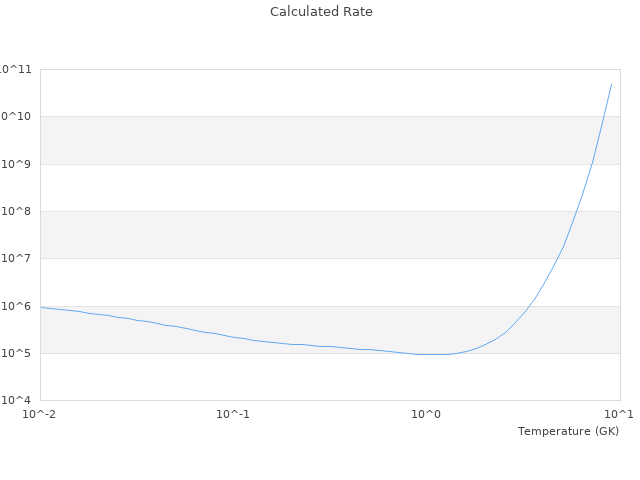Click the "Calculated Rate" chart title
This screenshot has height=480, width=640.
(321, 12)
